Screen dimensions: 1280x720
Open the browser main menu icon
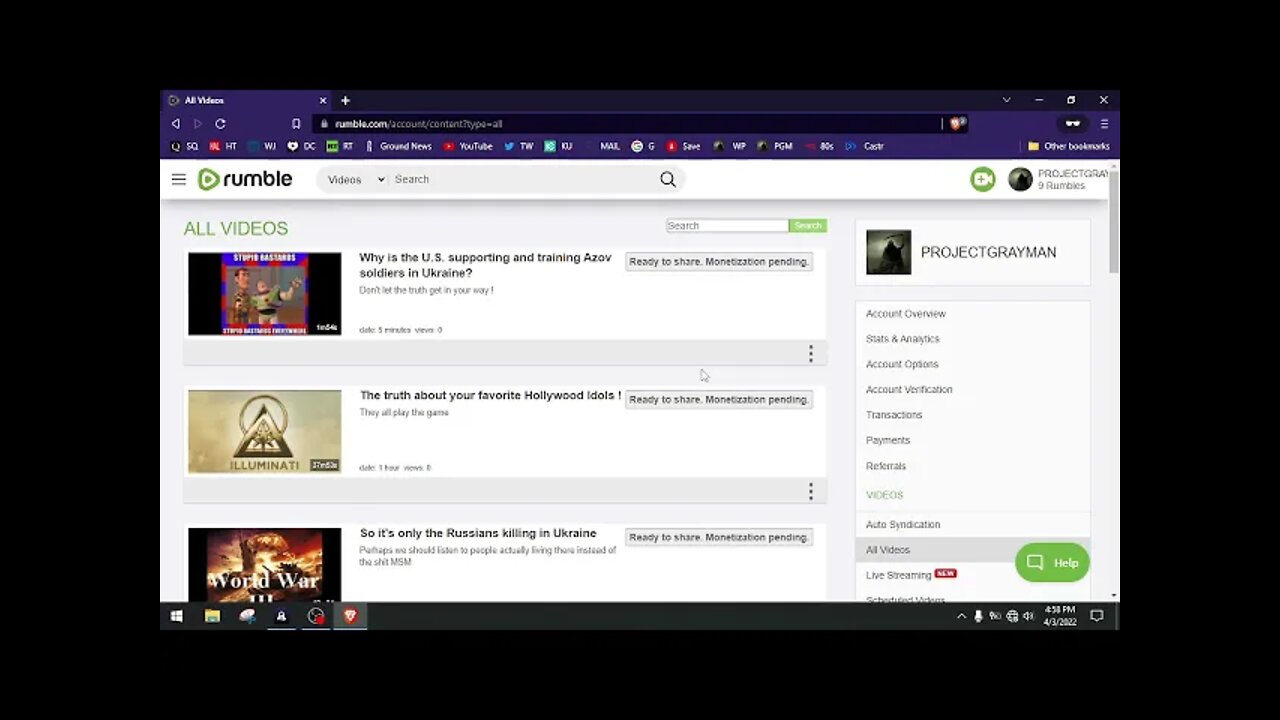coord(1104,124)
